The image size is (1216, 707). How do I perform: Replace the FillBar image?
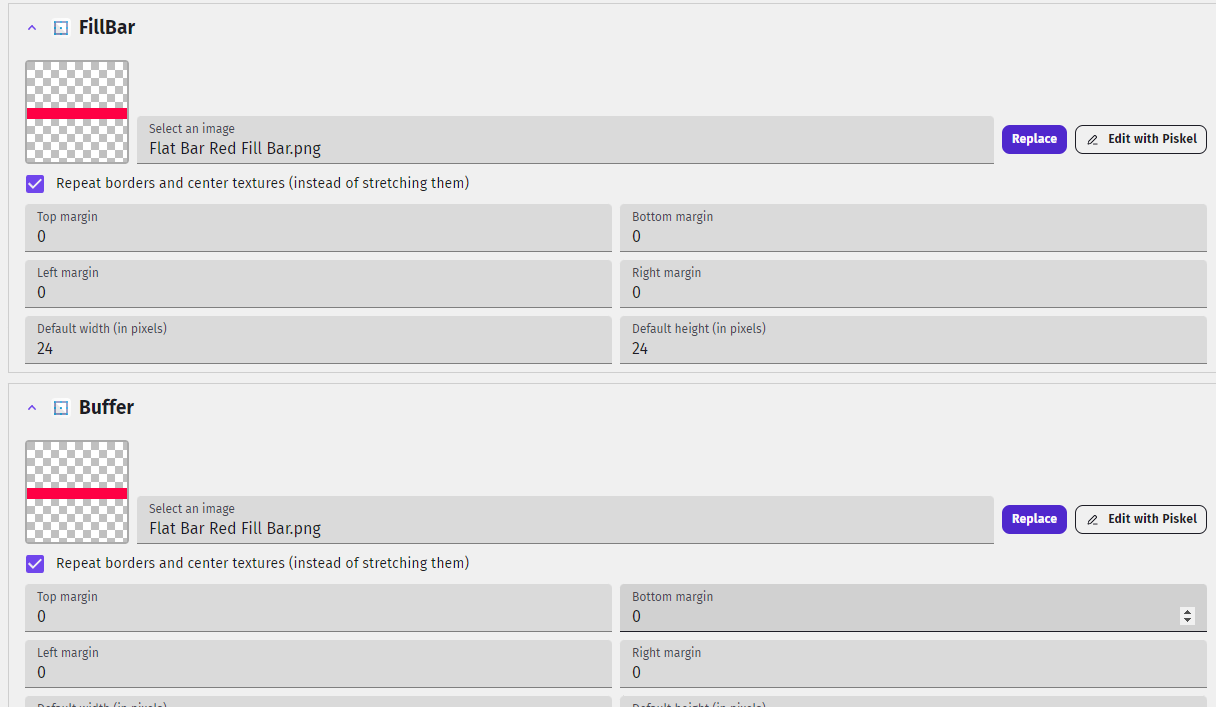(1034, 139)
